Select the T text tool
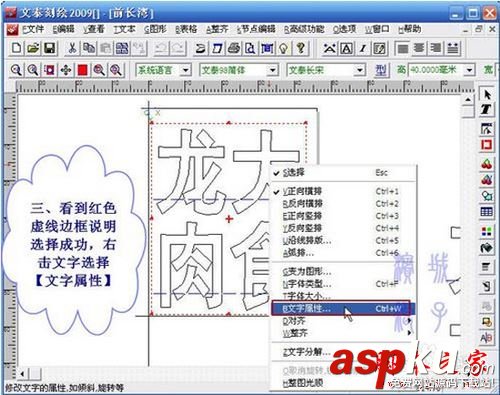The height and width of the screenshot is (395, 500). point(486,109)
